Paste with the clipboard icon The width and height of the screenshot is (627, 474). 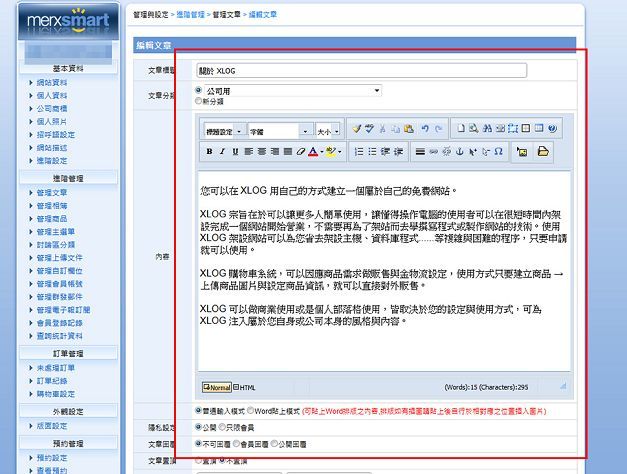tap(408, 129)
